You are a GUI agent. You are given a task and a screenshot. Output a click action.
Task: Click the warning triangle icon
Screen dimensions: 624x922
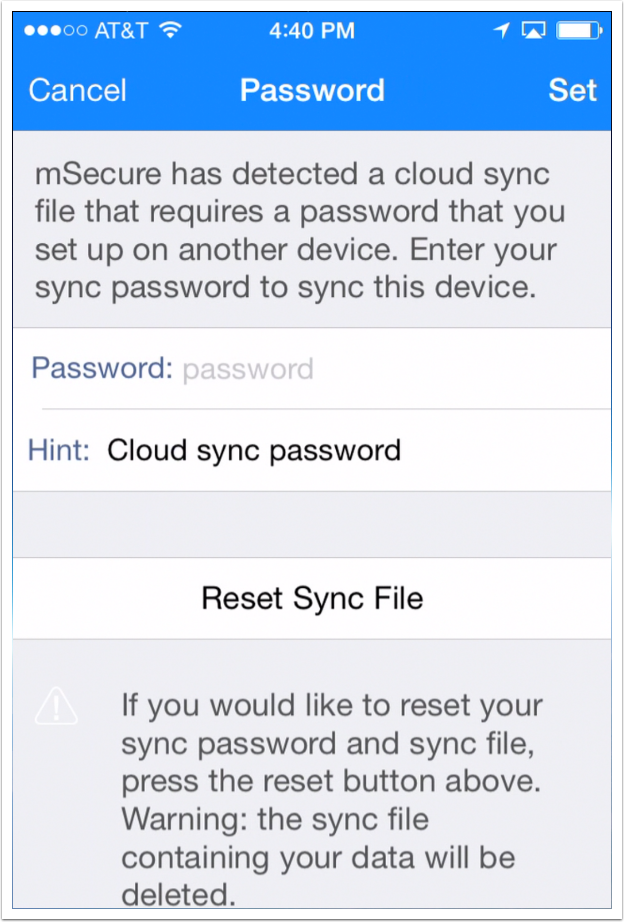click(56, 706)
